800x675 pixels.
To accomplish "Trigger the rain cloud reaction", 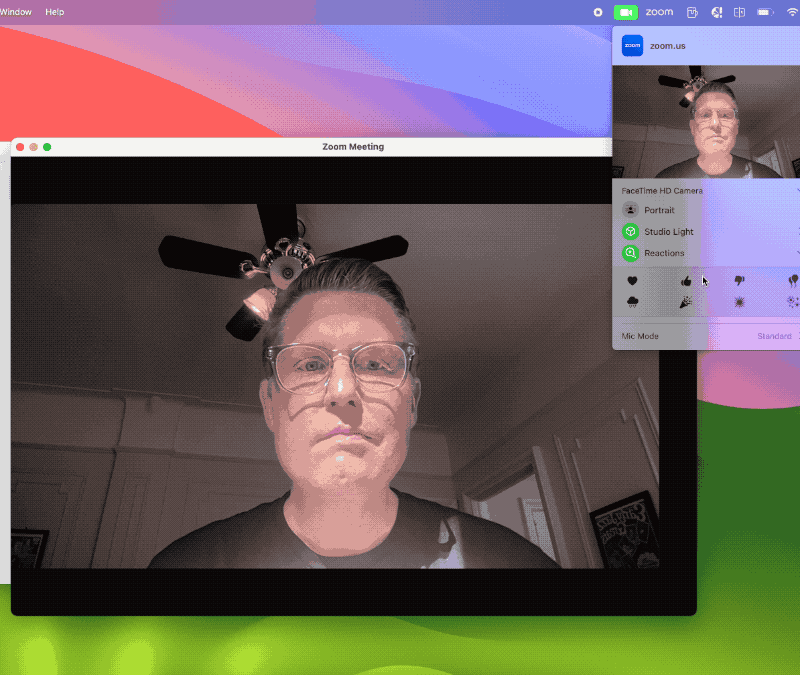I will pyautogui.click(x=632, y=302).
